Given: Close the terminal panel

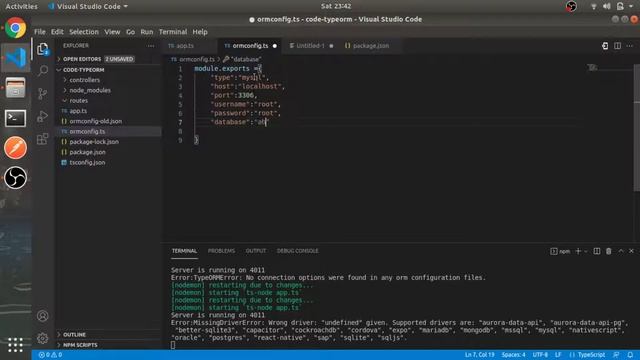Looking at the screenshot, I should coord(631,251).
